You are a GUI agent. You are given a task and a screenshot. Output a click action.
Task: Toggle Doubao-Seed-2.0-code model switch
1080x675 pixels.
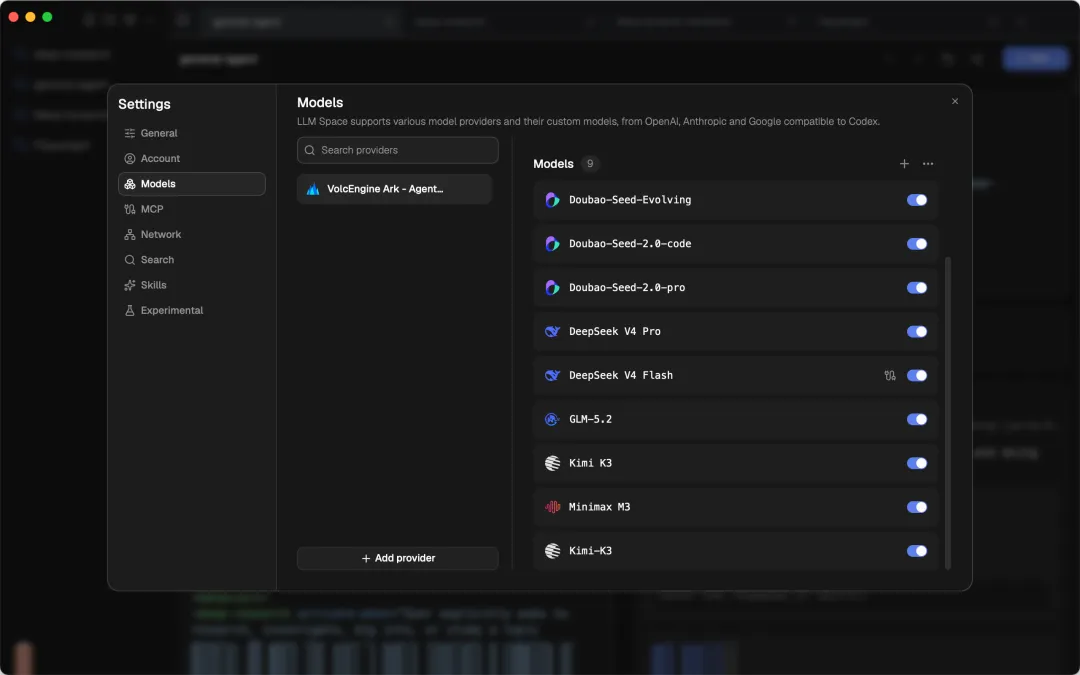[917, 244]
